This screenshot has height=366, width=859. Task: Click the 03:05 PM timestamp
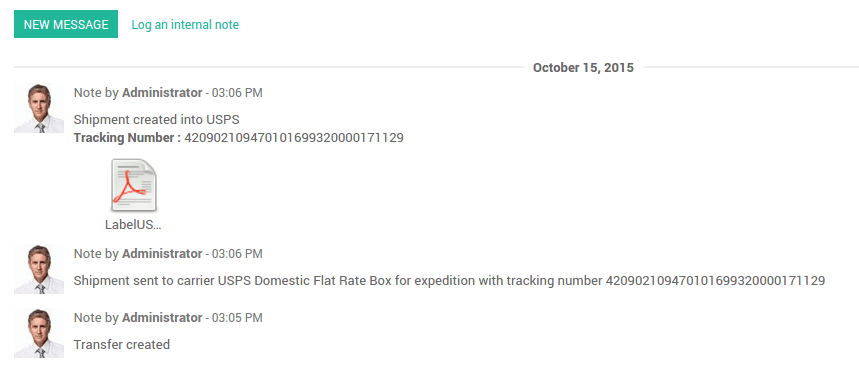click(x=237, y=318)
